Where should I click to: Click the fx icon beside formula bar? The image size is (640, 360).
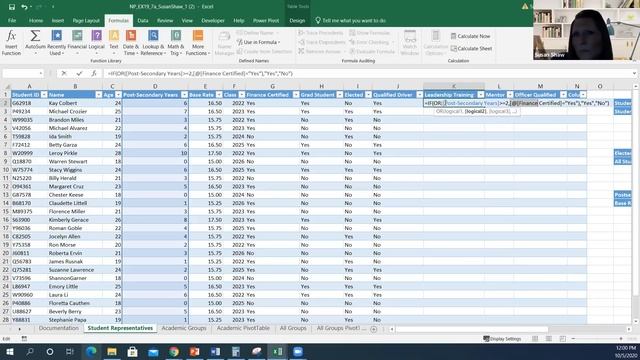(94, 73)
